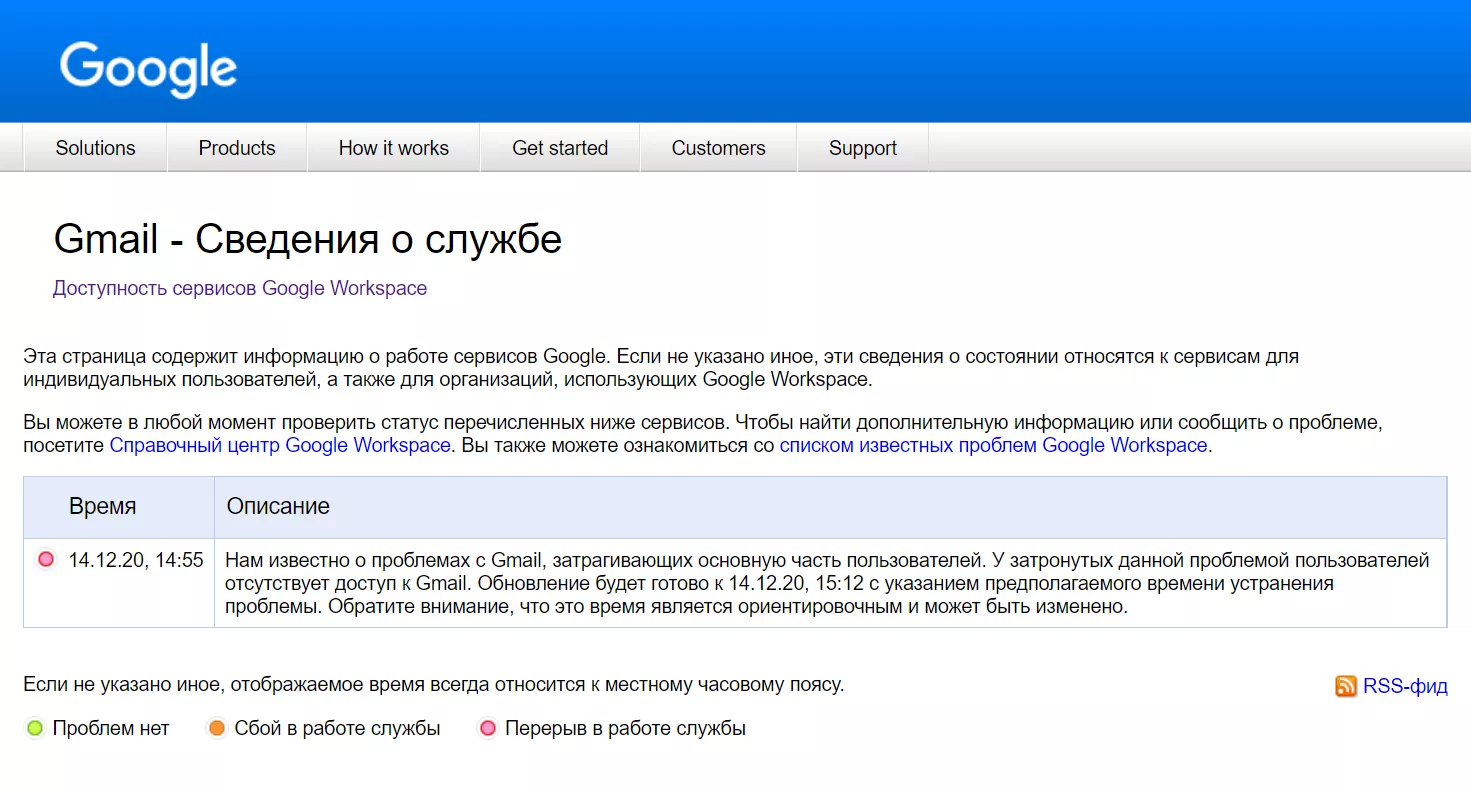Open the Products menu item
Image resolution: width=1471 pixels, height=793 pixels.
(x=237, y=148)
